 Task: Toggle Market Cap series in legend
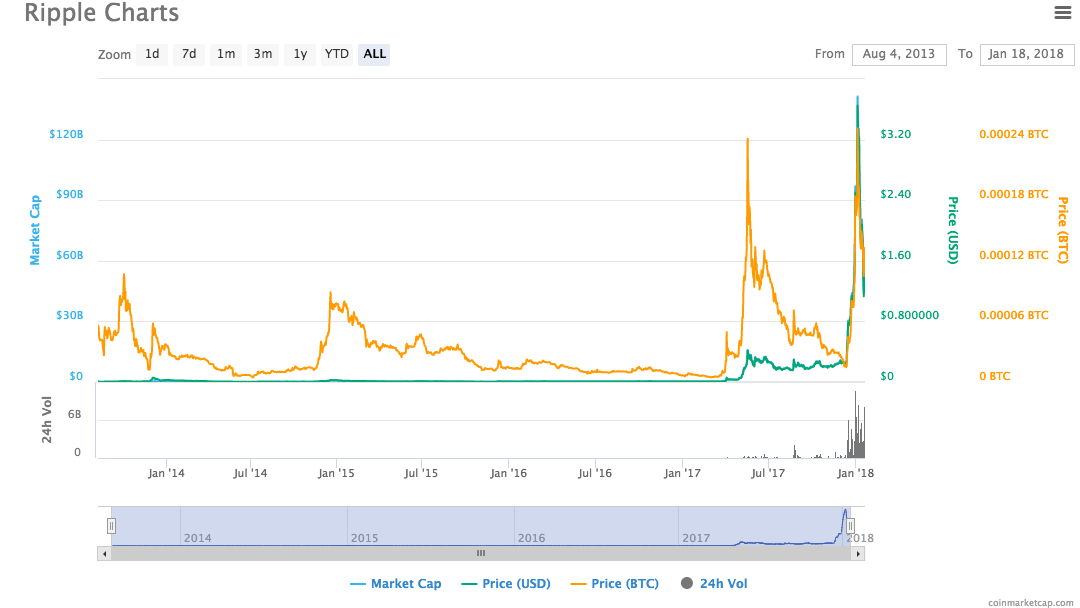[395, 583]
